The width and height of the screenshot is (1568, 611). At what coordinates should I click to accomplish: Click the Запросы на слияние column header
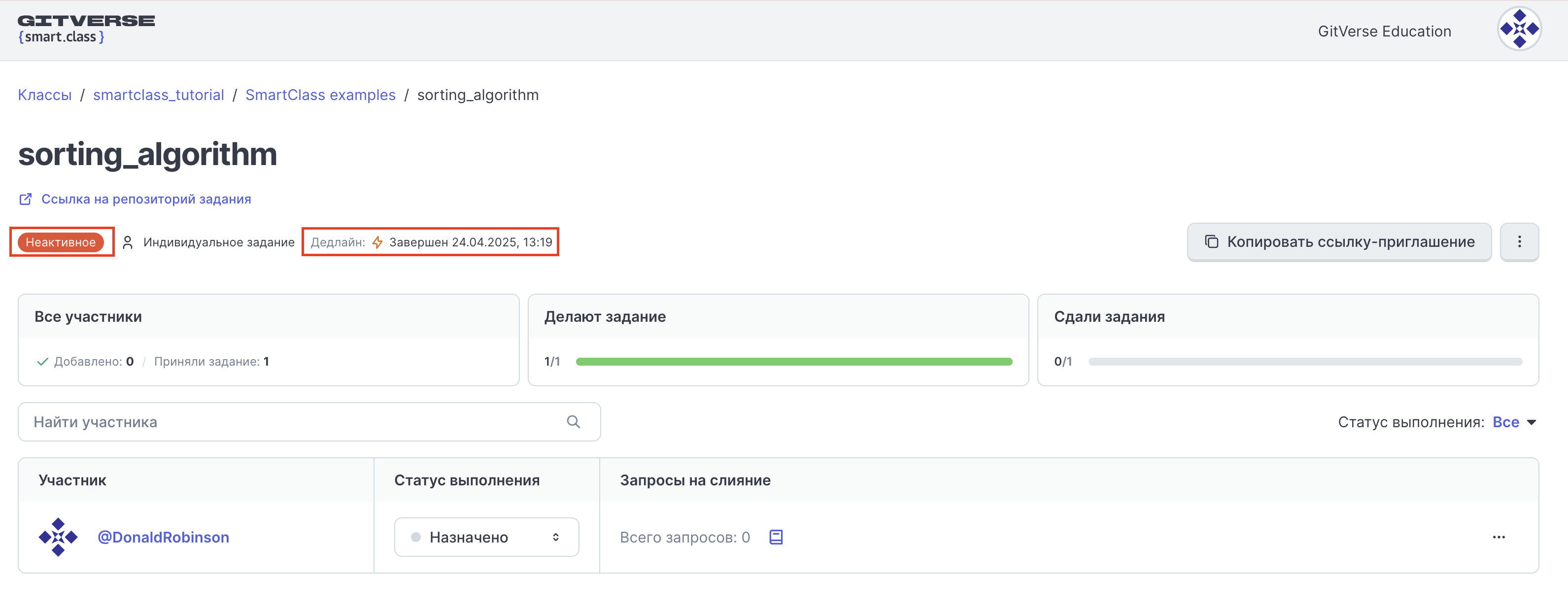[x=695, y=480]
